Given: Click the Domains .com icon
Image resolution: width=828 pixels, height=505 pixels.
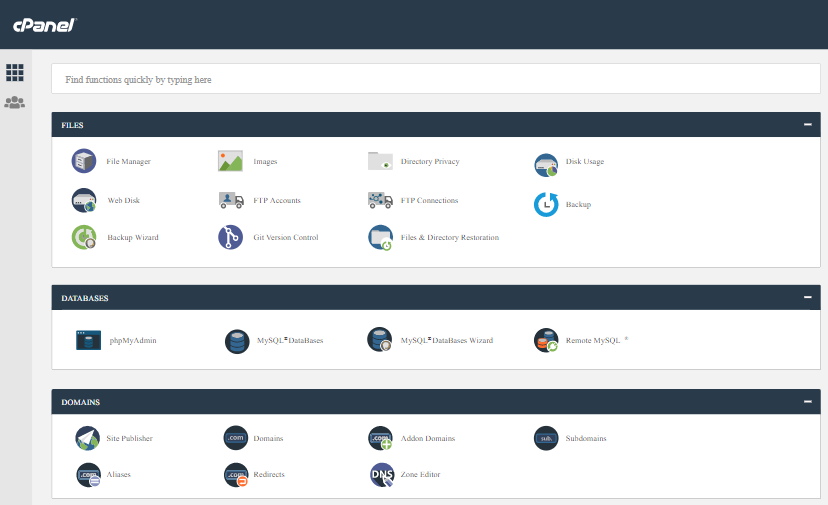Looking at the screenshot, I should (236, 438).
